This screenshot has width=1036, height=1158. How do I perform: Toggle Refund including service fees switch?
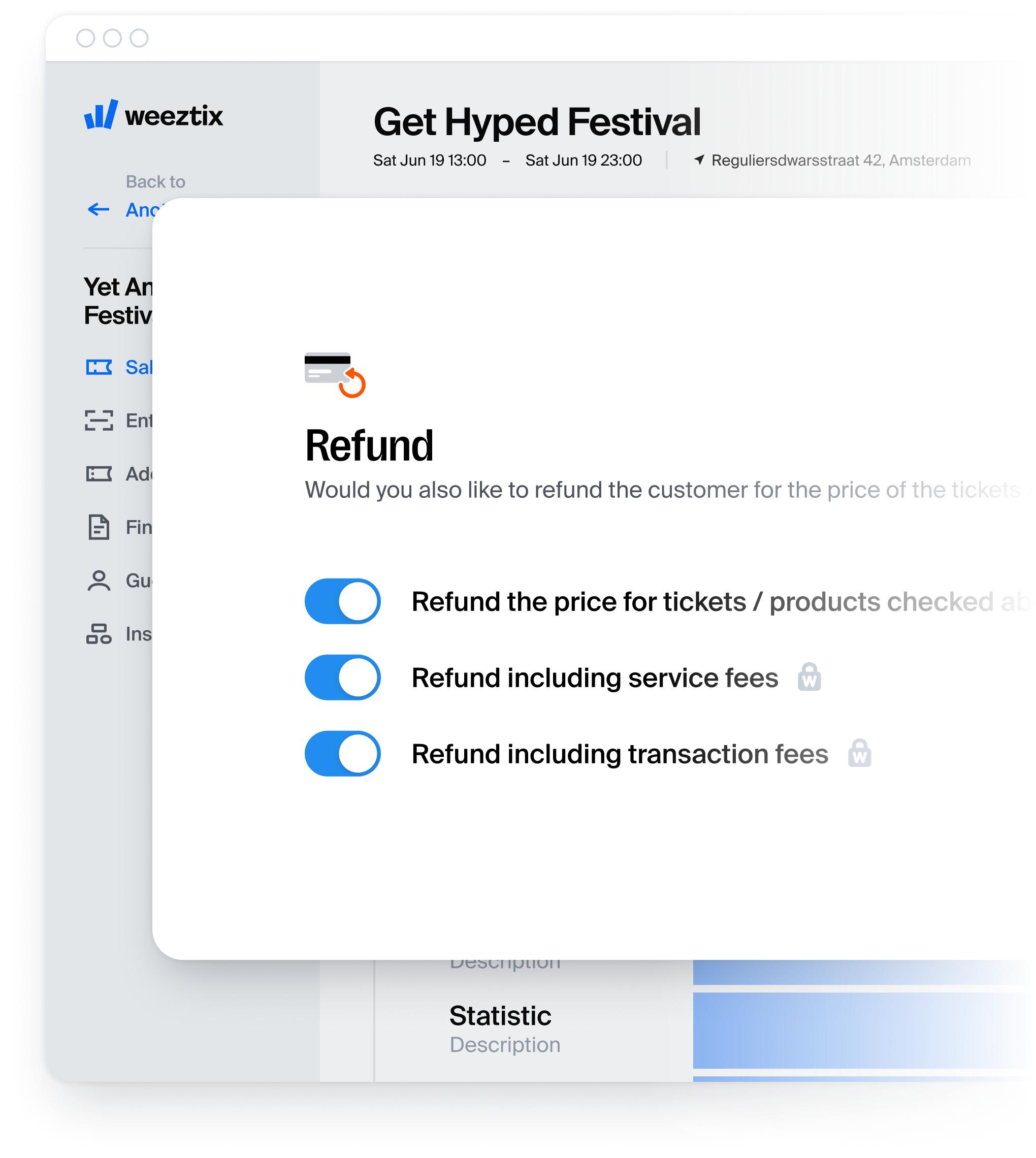pos(343,678)
